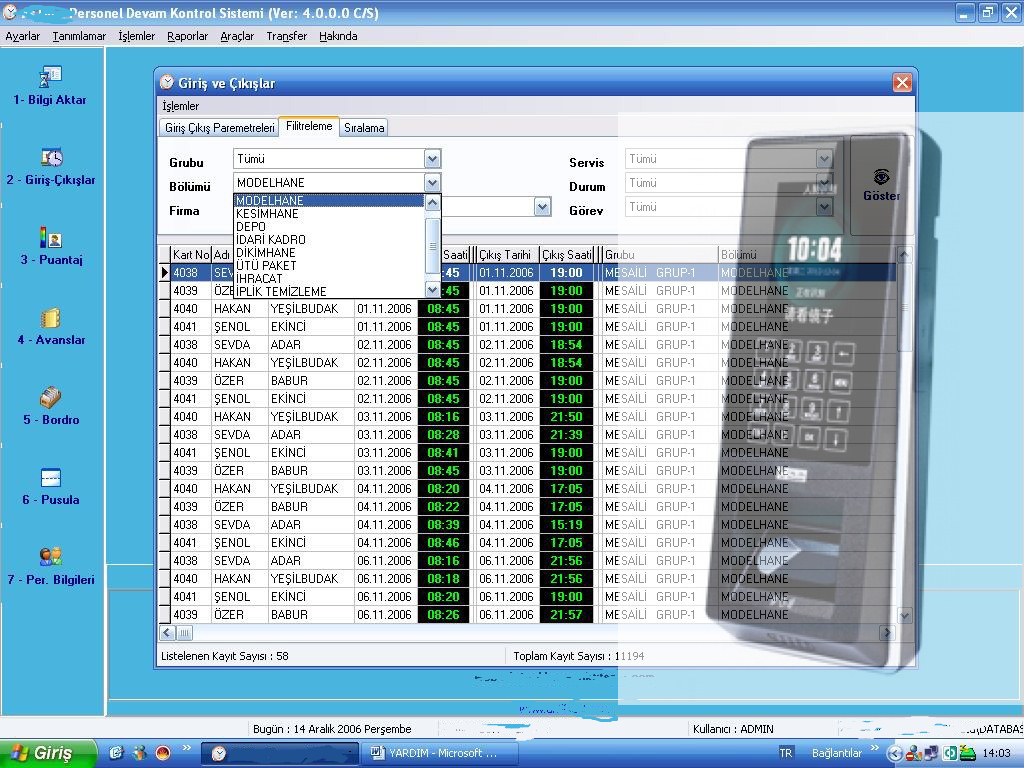1030x768 pixels.
Task: Click horizontal scrollbar right arrow
Action: pyautogui.click(x=887, y=633)
